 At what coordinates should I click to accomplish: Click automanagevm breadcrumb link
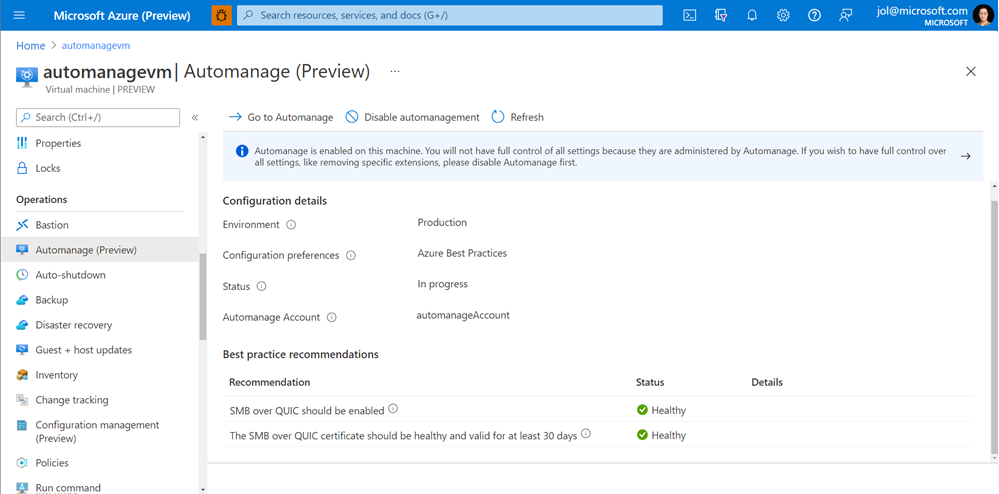click(96, 46)
